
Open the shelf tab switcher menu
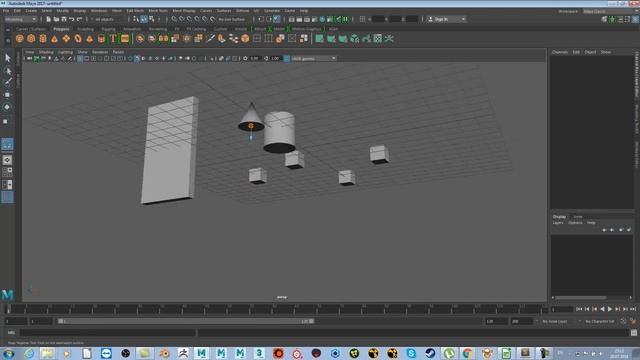tap(8, 30)
